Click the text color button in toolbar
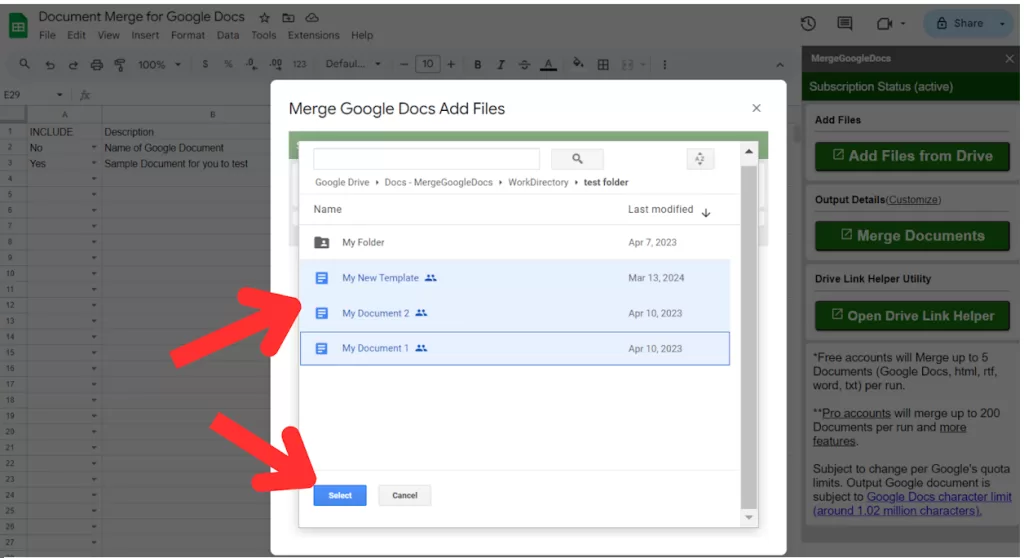The image size is (1024, 558). point(548,65)
